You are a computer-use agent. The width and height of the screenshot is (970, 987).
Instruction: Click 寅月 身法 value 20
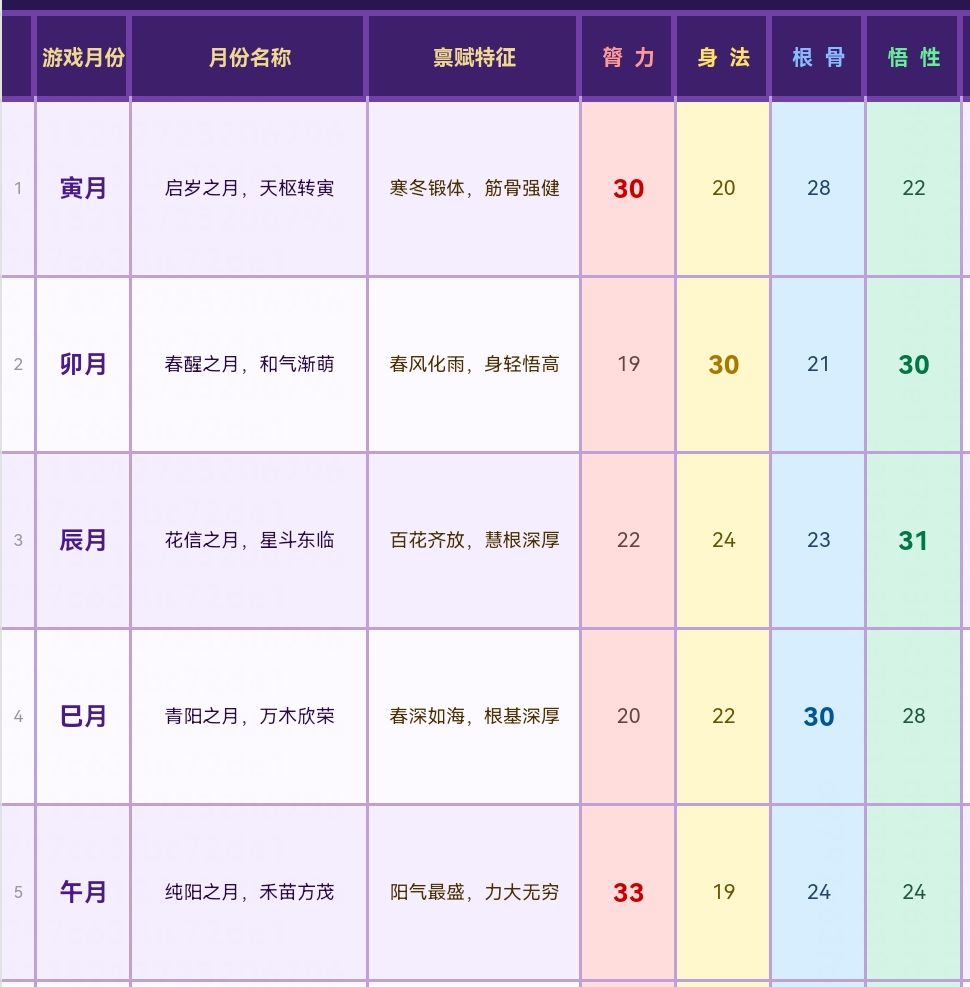click(723, 188)
